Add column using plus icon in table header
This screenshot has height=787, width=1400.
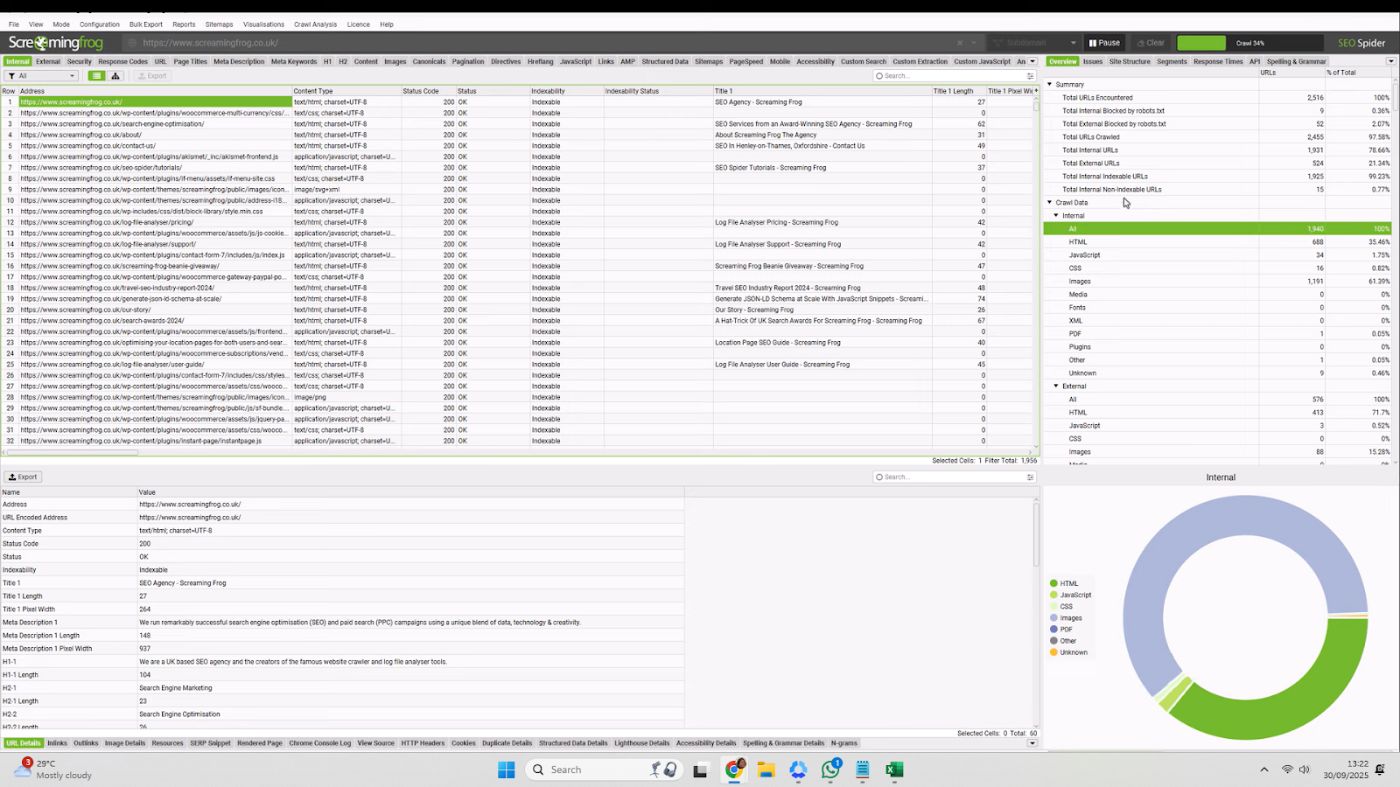1035,91
